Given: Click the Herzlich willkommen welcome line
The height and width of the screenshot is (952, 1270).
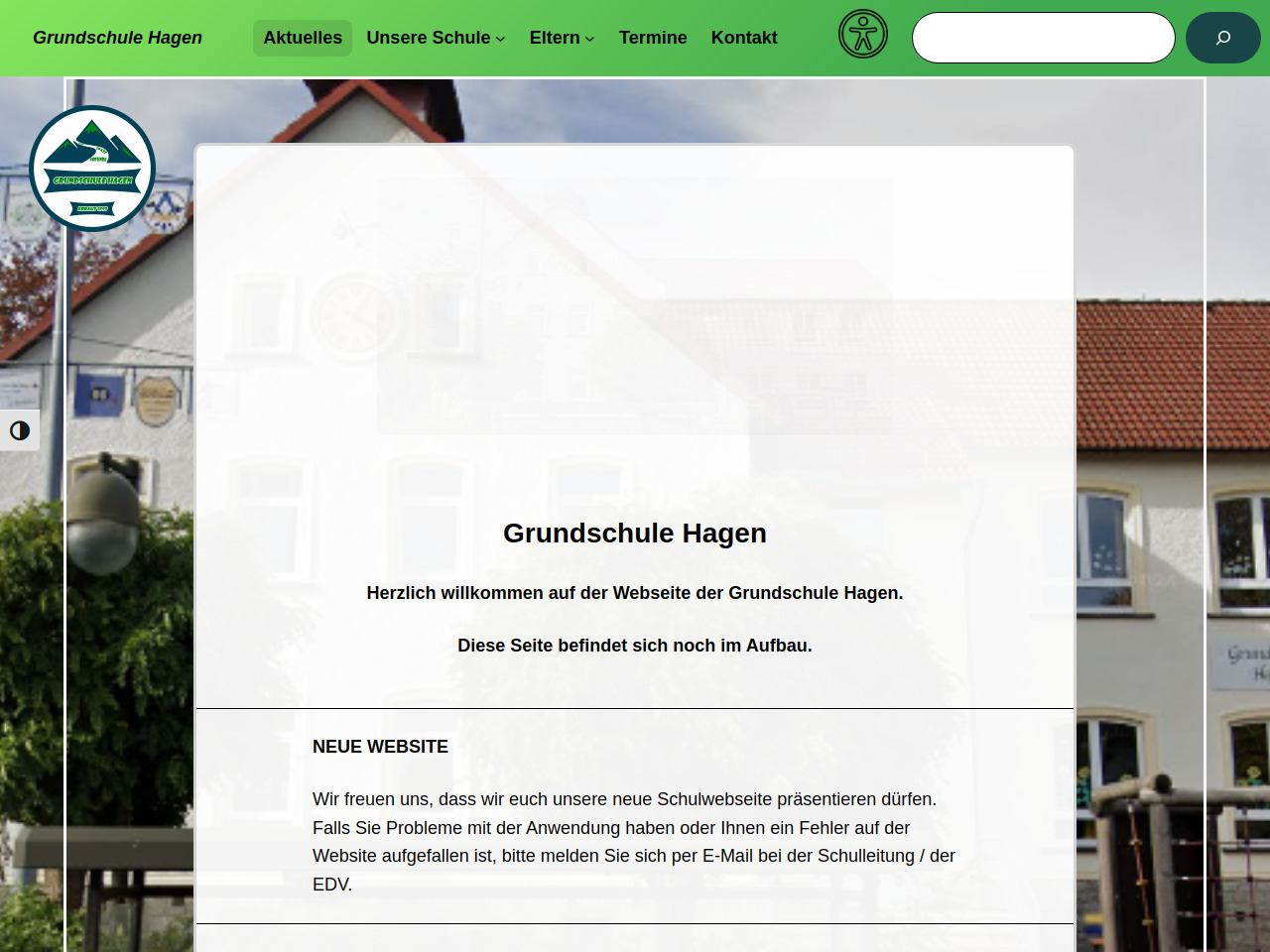Looking at the screenshot, I should (635, 593).
